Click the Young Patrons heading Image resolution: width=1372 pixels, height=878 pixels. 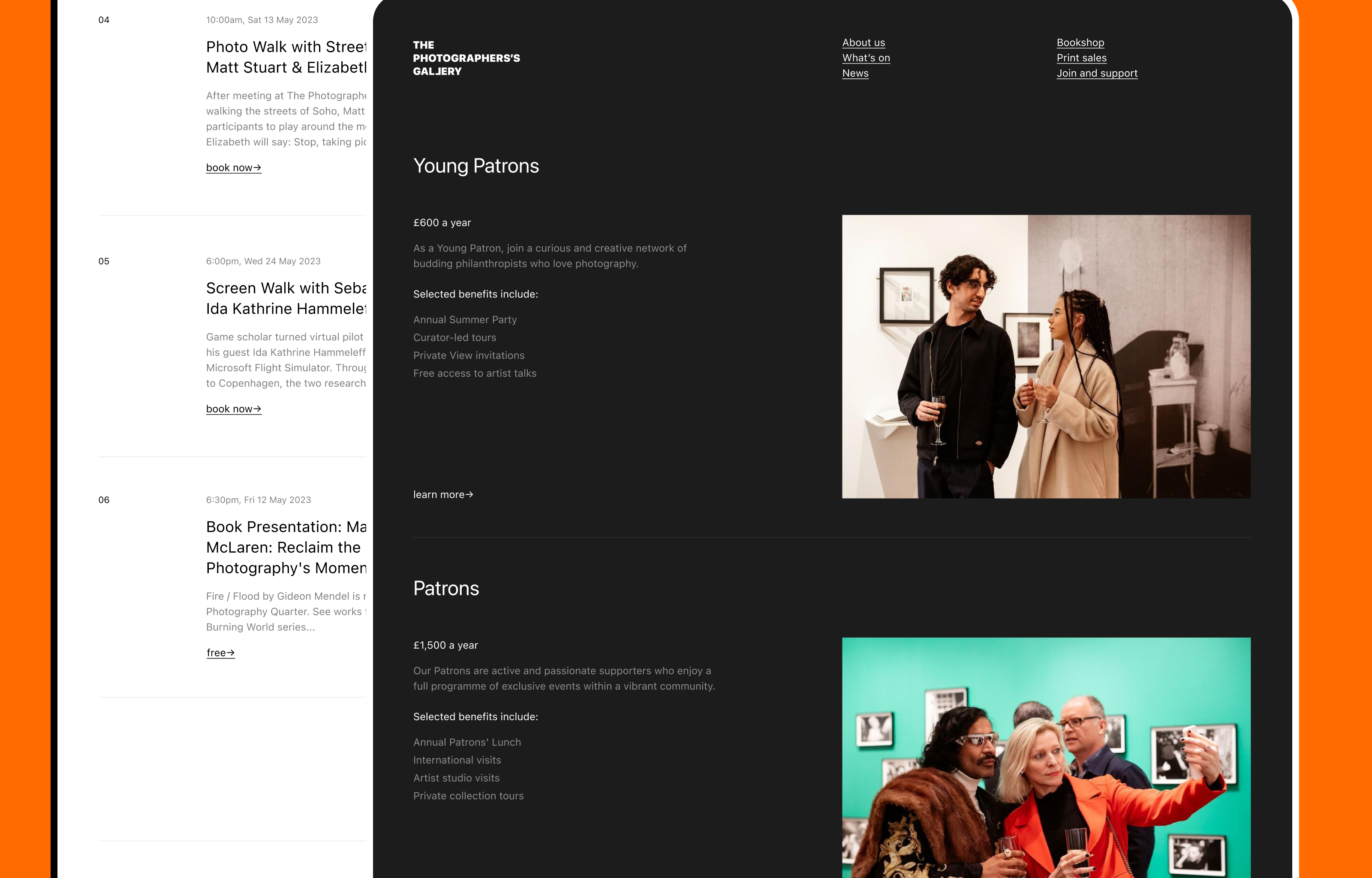point(475,166)
